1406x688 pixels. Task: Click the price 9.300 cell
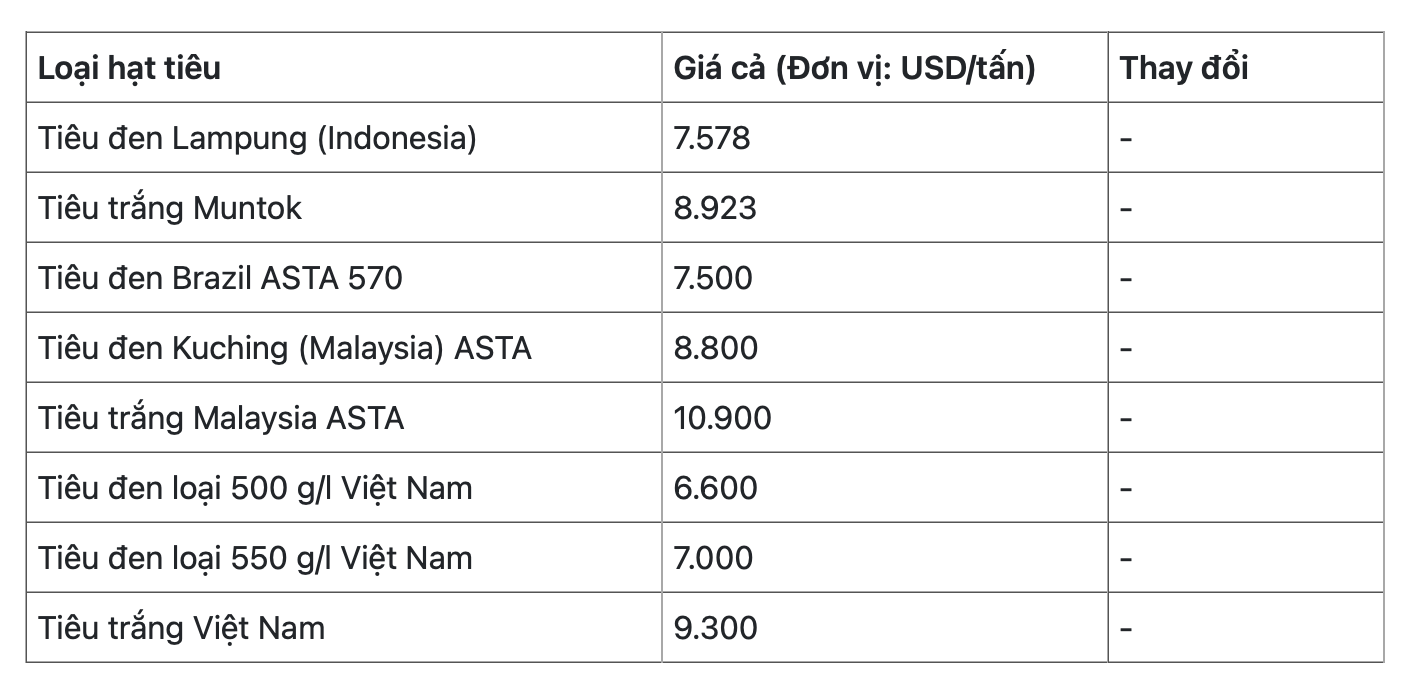(716, 628)
